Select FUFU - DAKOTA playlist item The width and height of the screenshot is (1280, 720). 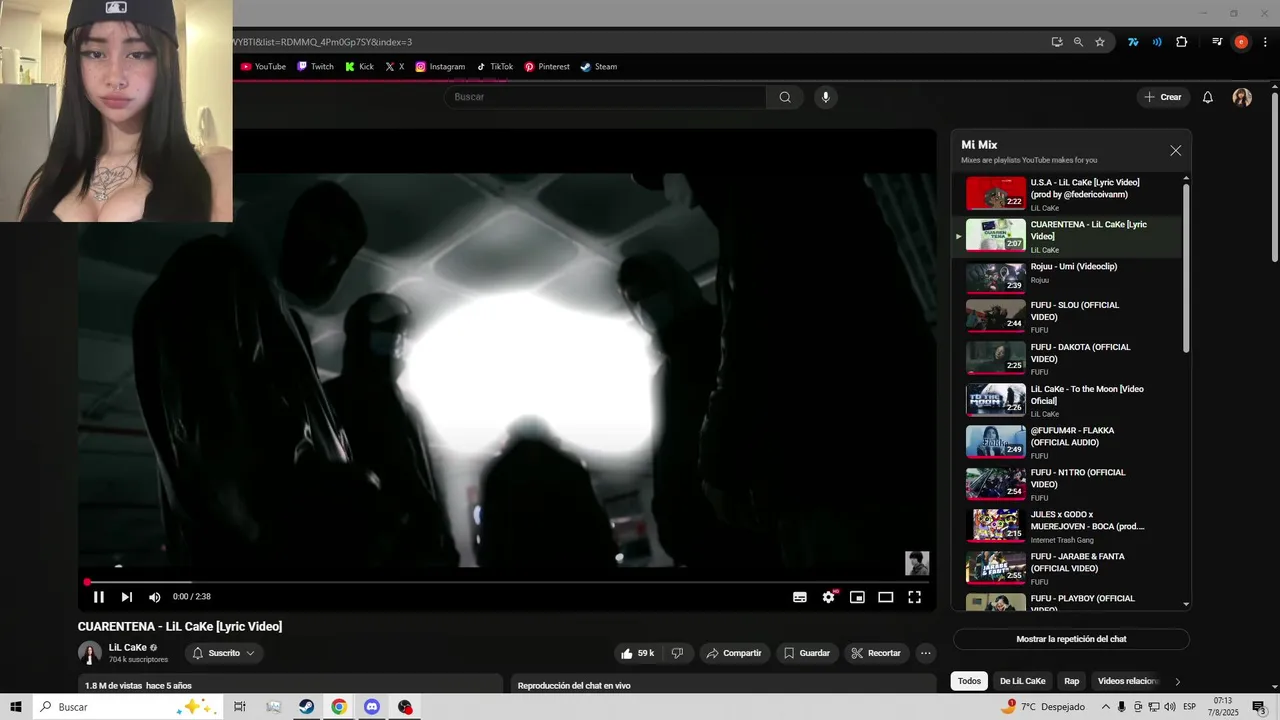1069,358
